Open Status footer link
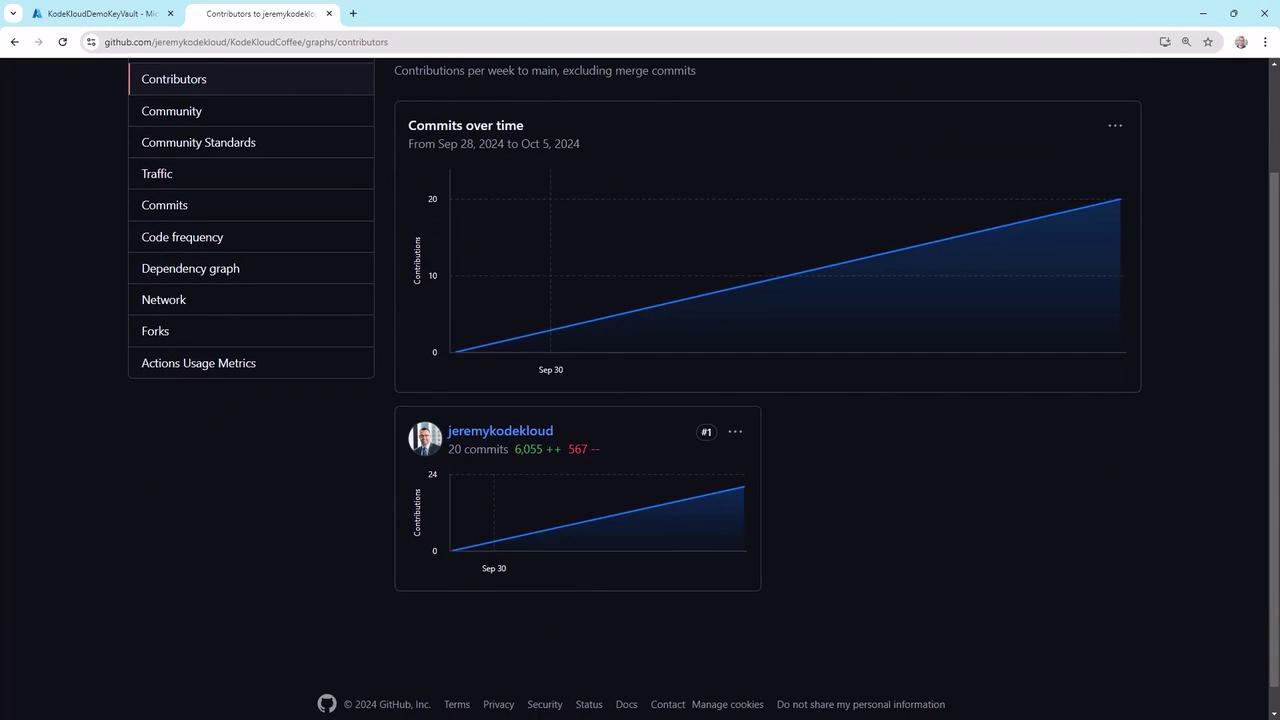Image resolution: width=1280 pixels, height=720 pixels. (589, 704)
